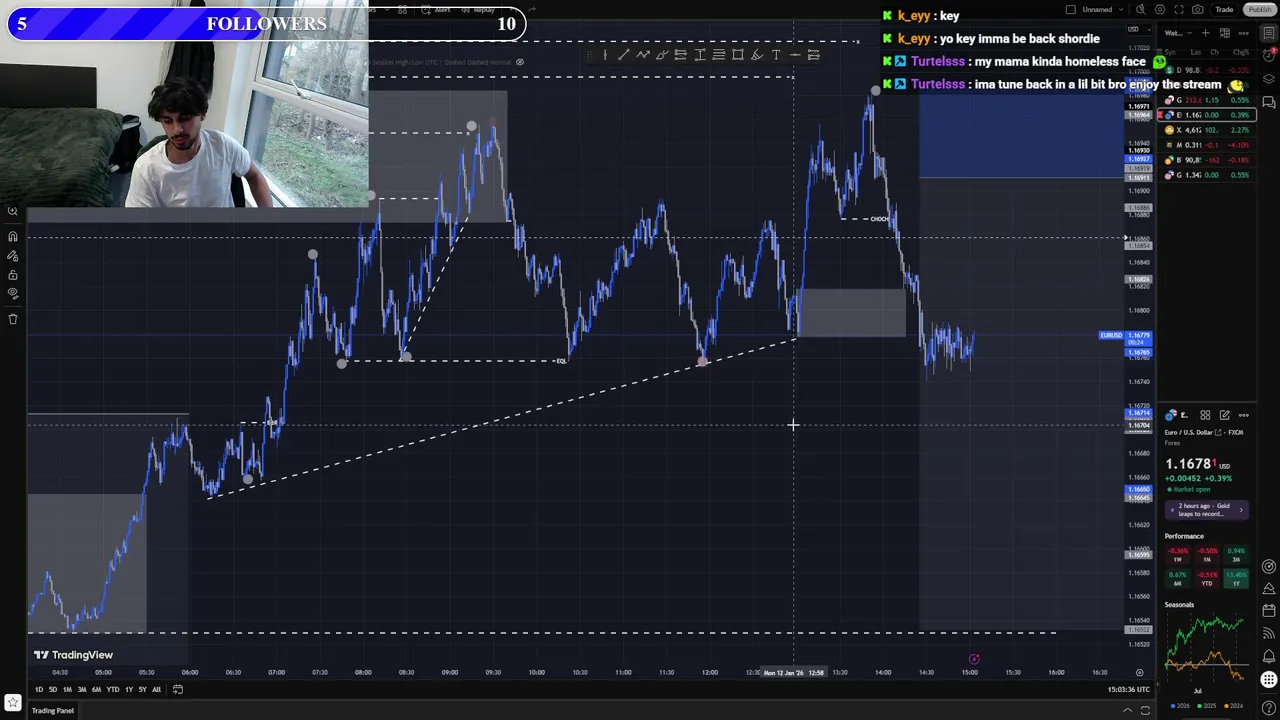
Task: Toggle indicator visibility eye for Session High/Low
Action: (519, 62)
